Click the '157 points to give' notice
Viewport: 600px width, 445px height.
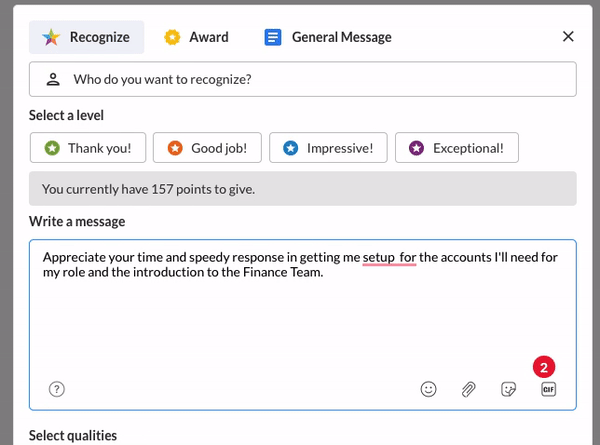[303, 189]
